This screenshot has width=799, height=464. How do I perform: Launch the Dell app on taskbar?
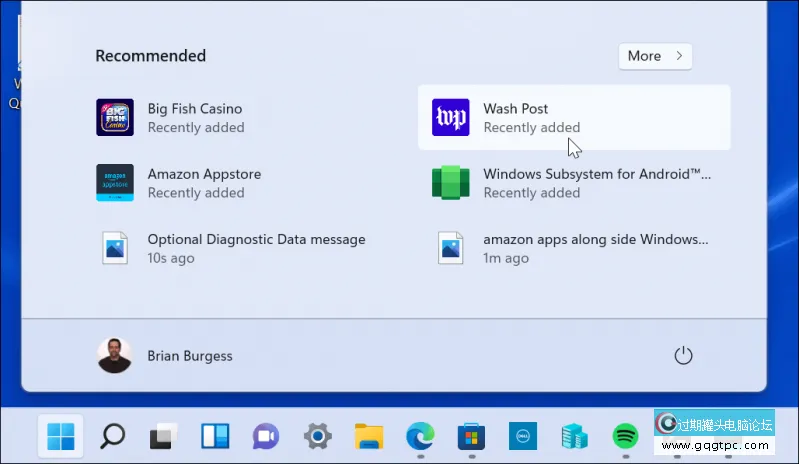tap(523, 436)
